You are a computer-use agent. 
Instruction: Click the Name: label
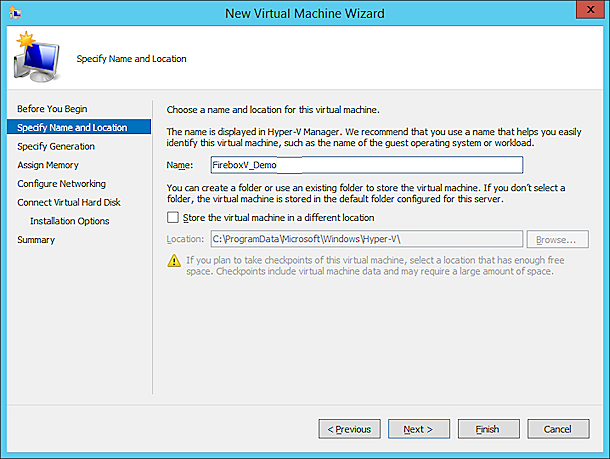180,165
